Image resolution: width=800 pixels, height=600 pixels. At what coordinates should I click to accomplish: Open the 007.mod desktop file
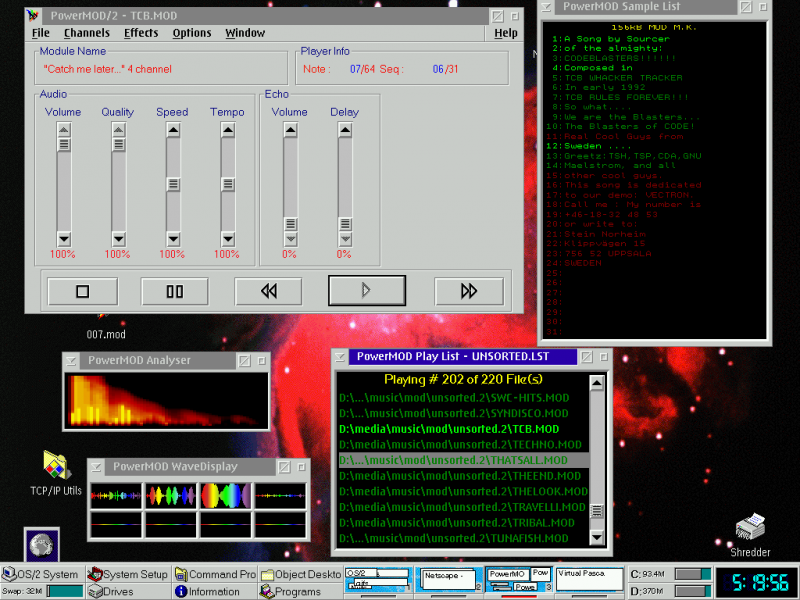pyautogui.click(x=106, y=327)
